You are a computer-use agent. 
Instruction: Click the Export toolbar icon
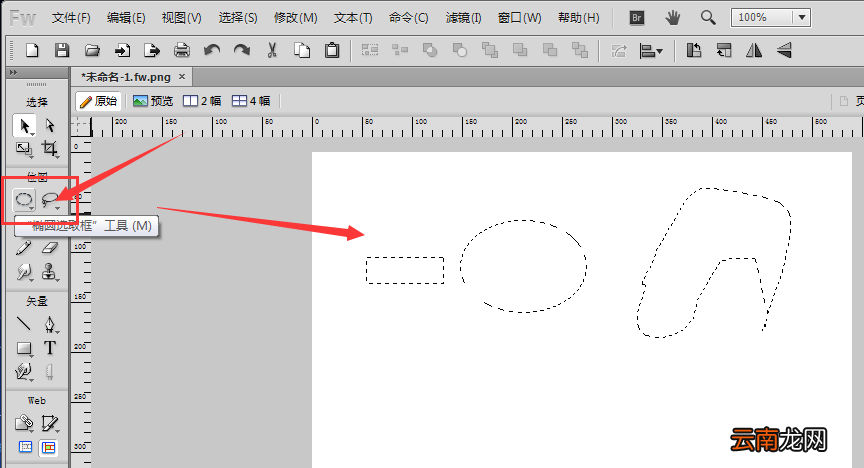152,51
